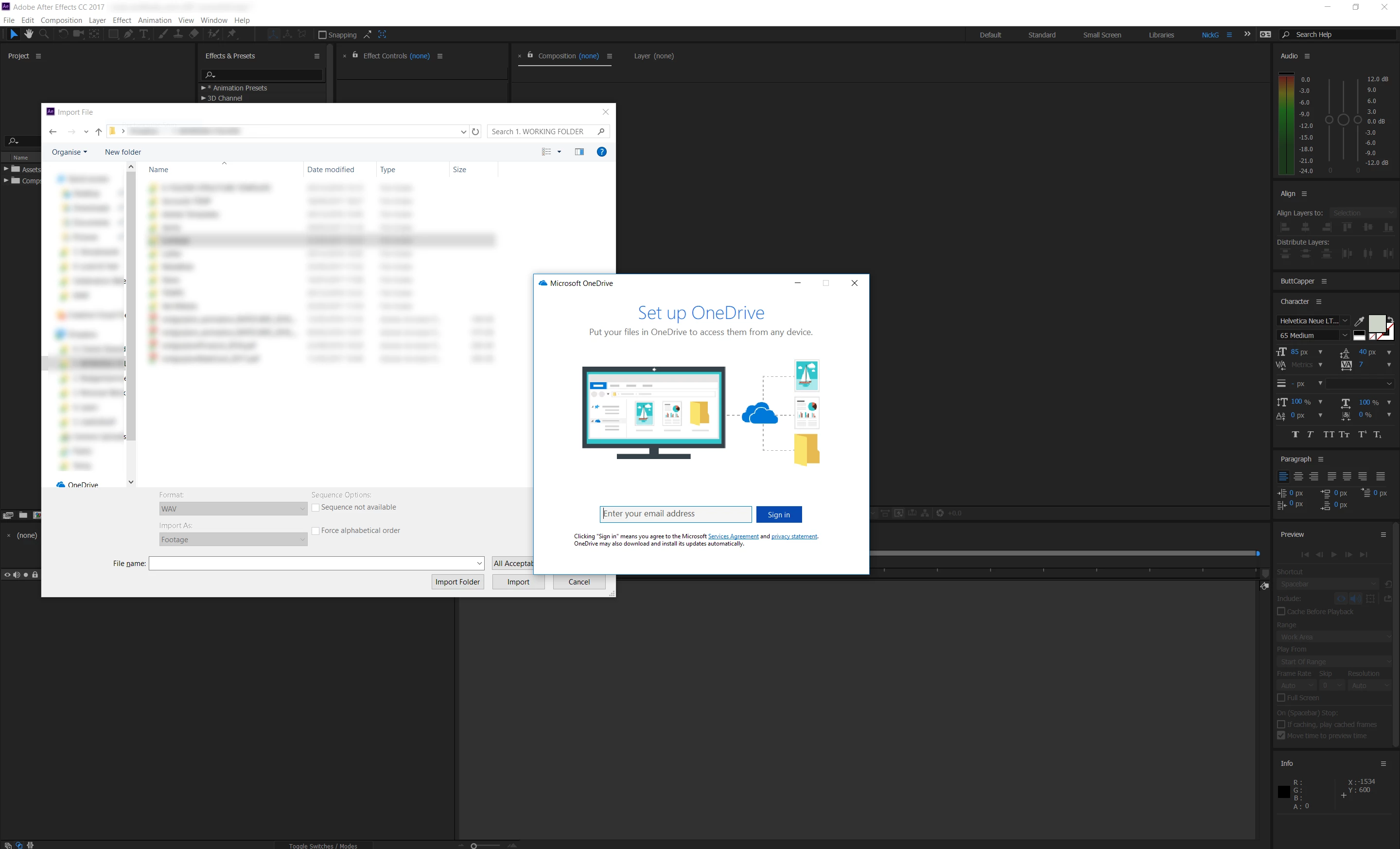The height and width of the screenshot is (849, 1400).
Task: Open the Services Agreement link
Action: (x=733, y=536)
